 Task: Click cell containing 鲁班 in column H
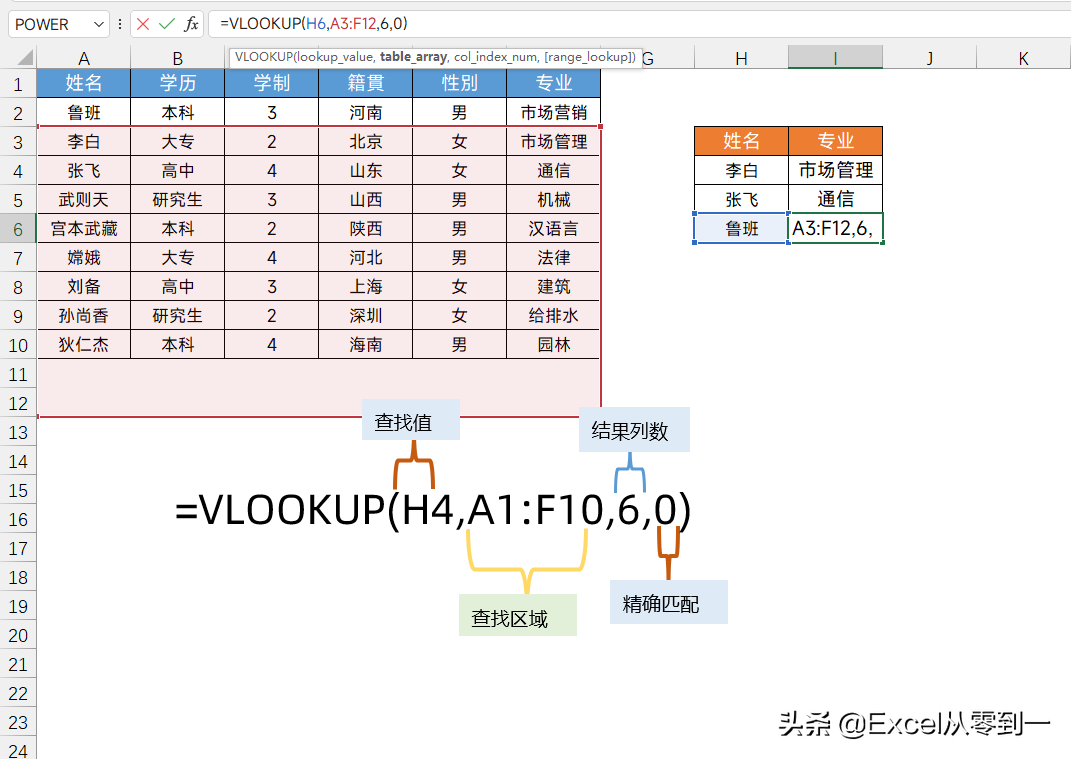point(740,228)
